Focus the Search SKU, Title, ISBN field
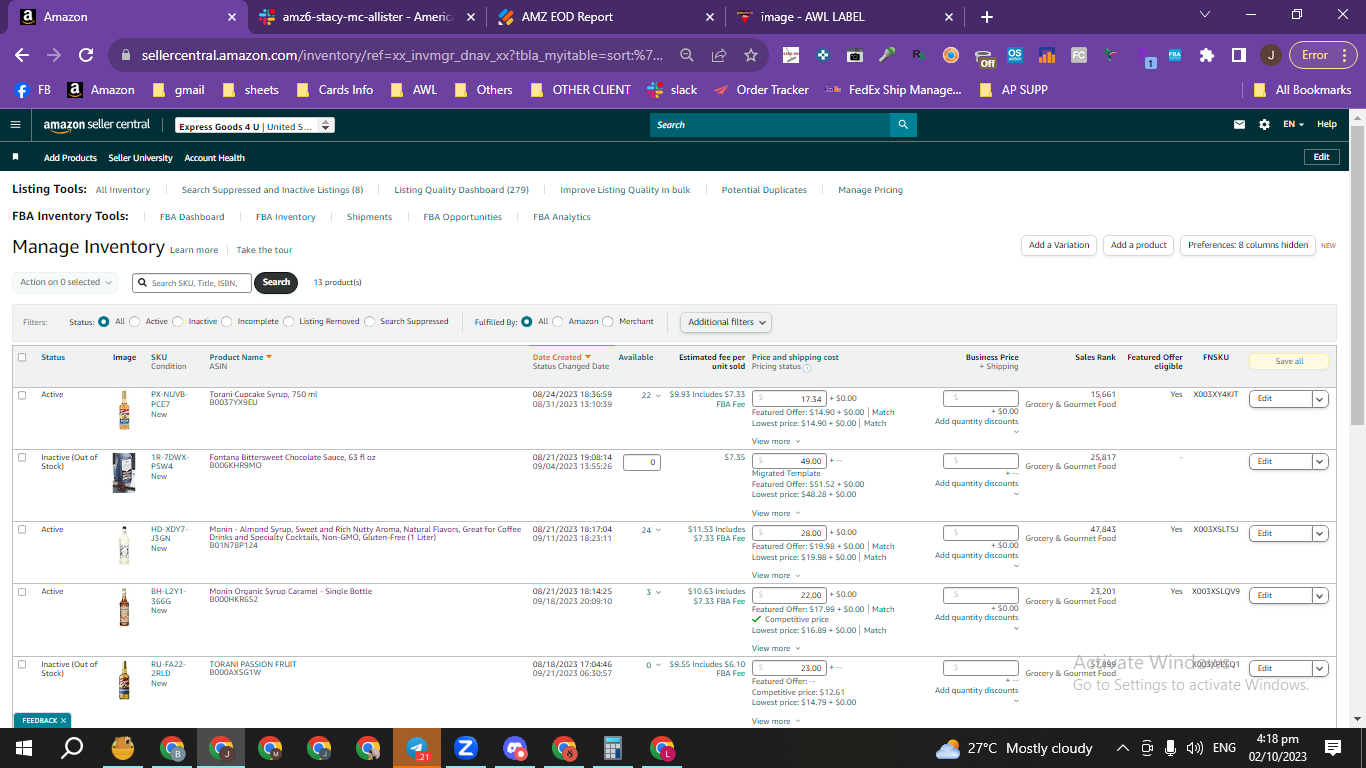The height and width of the screenshot is (768, 1366). pyautogui.click(x=190, y=283)
